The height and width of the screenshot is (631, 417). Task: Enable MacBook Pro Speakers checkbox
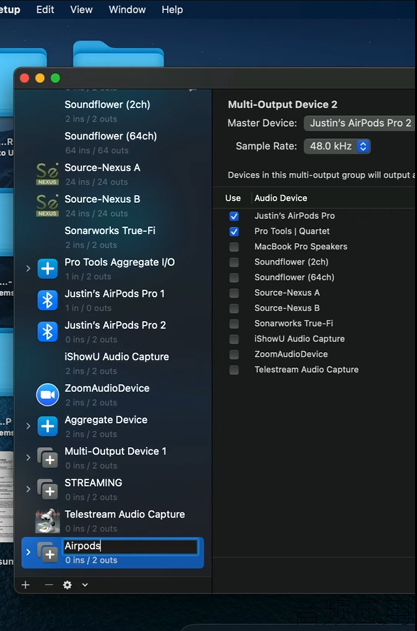pos(234,247)
